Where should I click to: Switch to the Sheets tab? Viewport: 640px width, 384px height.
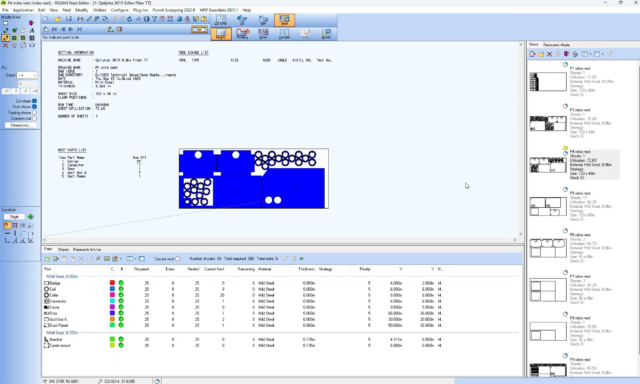[x=63, y=249]
